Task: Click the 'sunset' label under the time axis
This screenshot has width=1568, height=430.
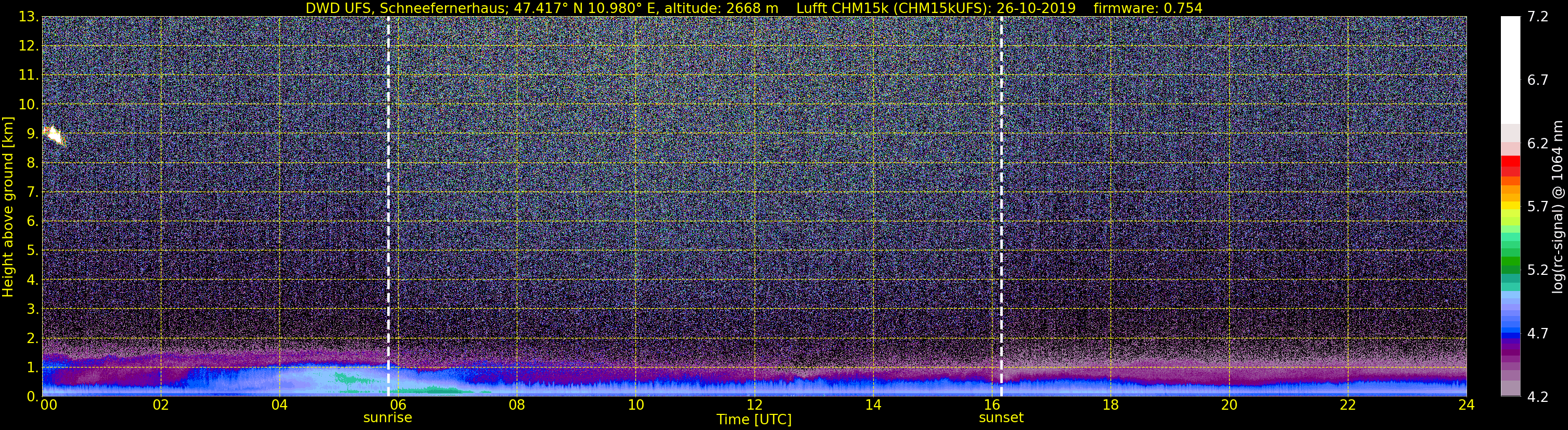Action: tap(1001, 418)
